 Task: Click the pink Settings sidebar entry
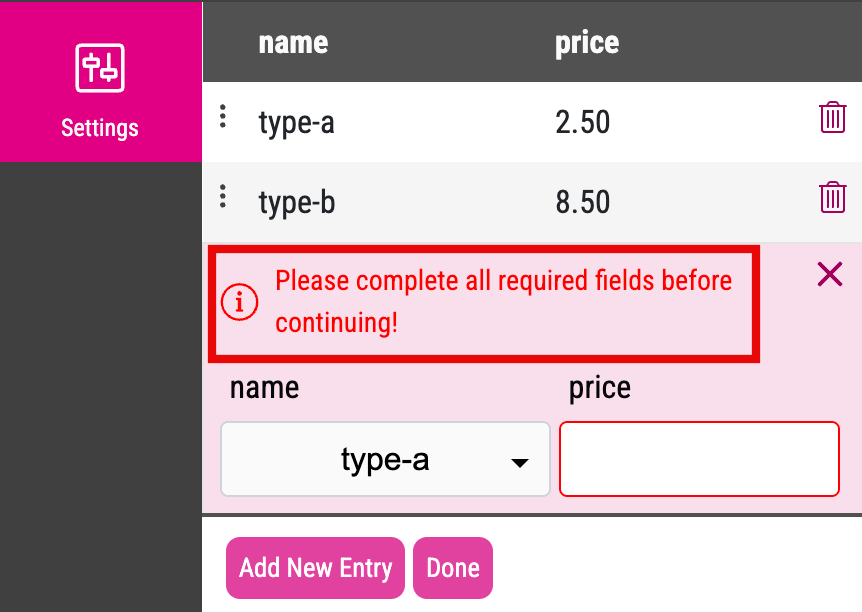pyautogui.click(x=100, y=128)
